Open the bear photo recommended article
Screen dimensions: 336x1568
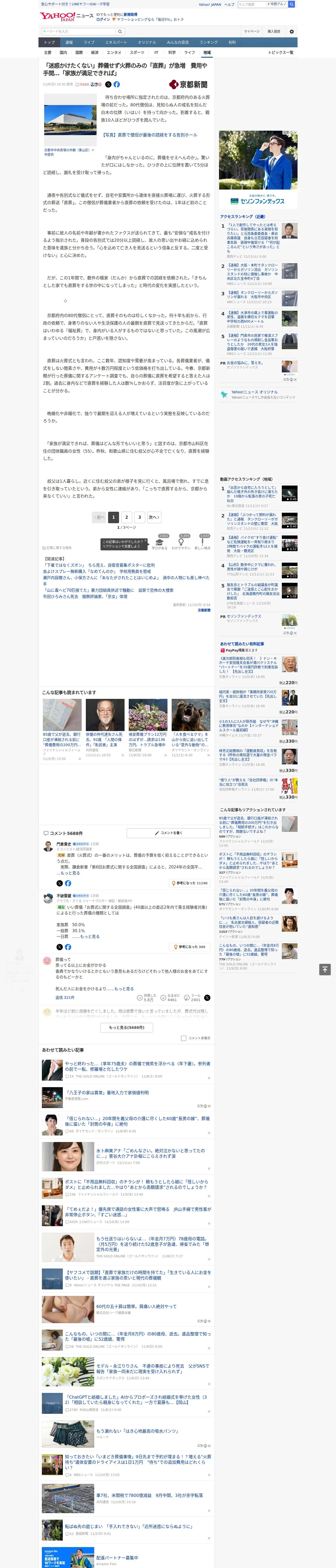(191, 715)
